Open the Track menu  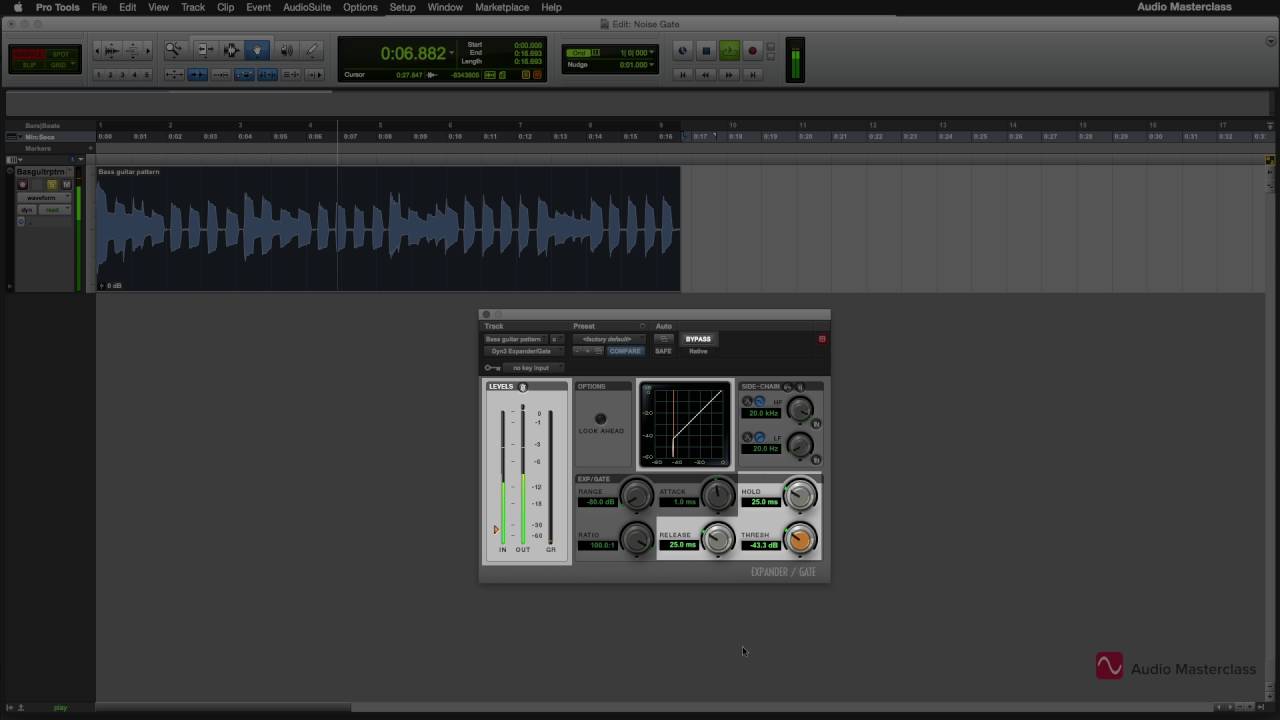193,7
